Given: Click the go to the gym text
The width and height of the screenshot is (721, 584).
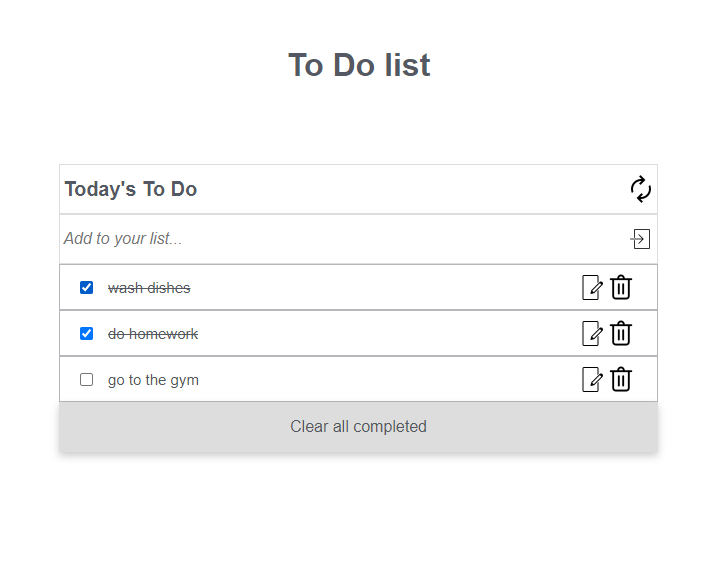Looking at the screenshot, I should click(153, 380).
